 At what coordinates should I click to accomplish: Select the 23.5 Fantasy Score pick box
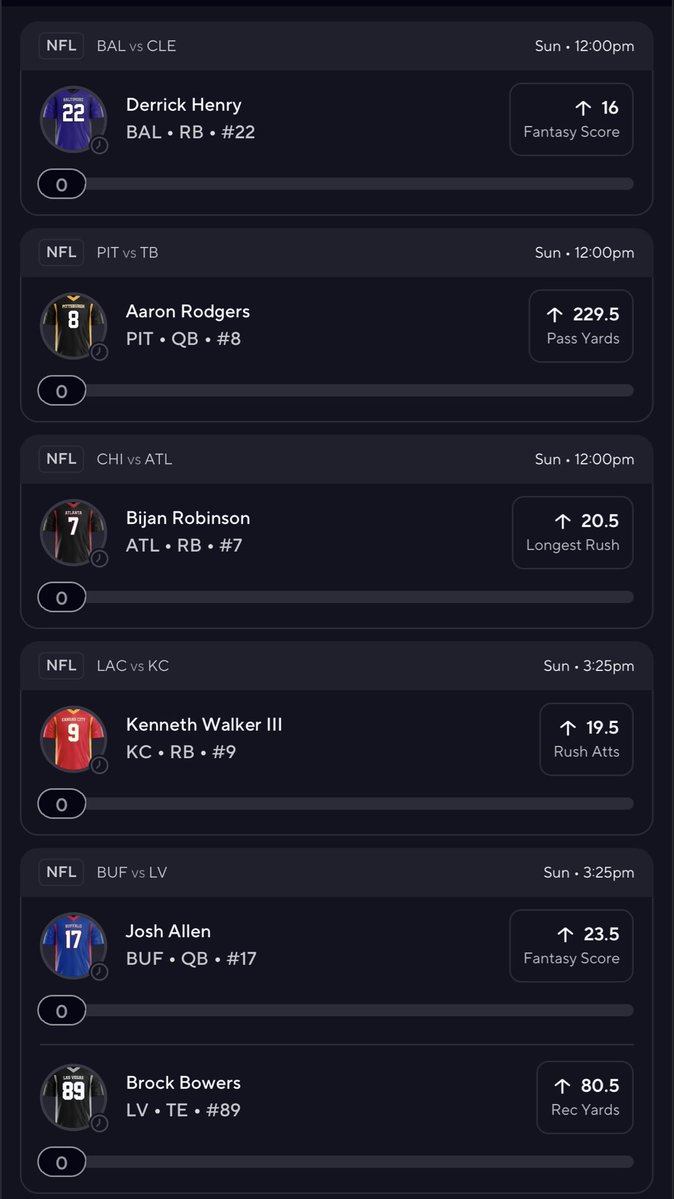[571, 945]
